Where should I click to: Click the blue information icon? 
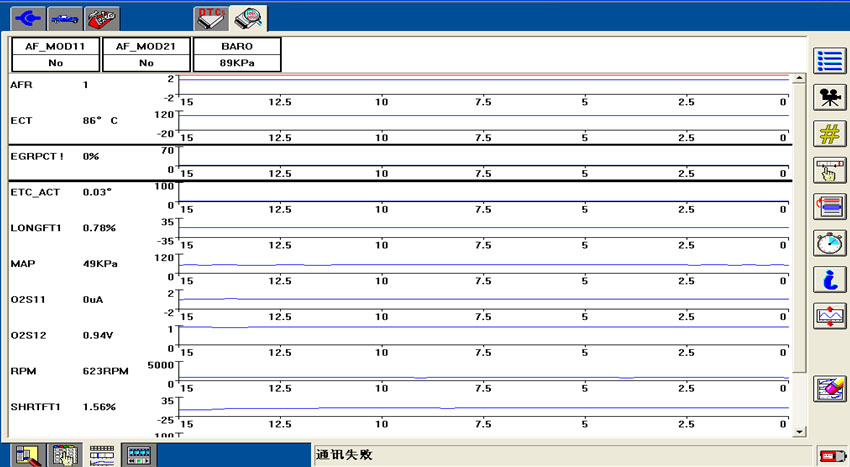(829, 280)
